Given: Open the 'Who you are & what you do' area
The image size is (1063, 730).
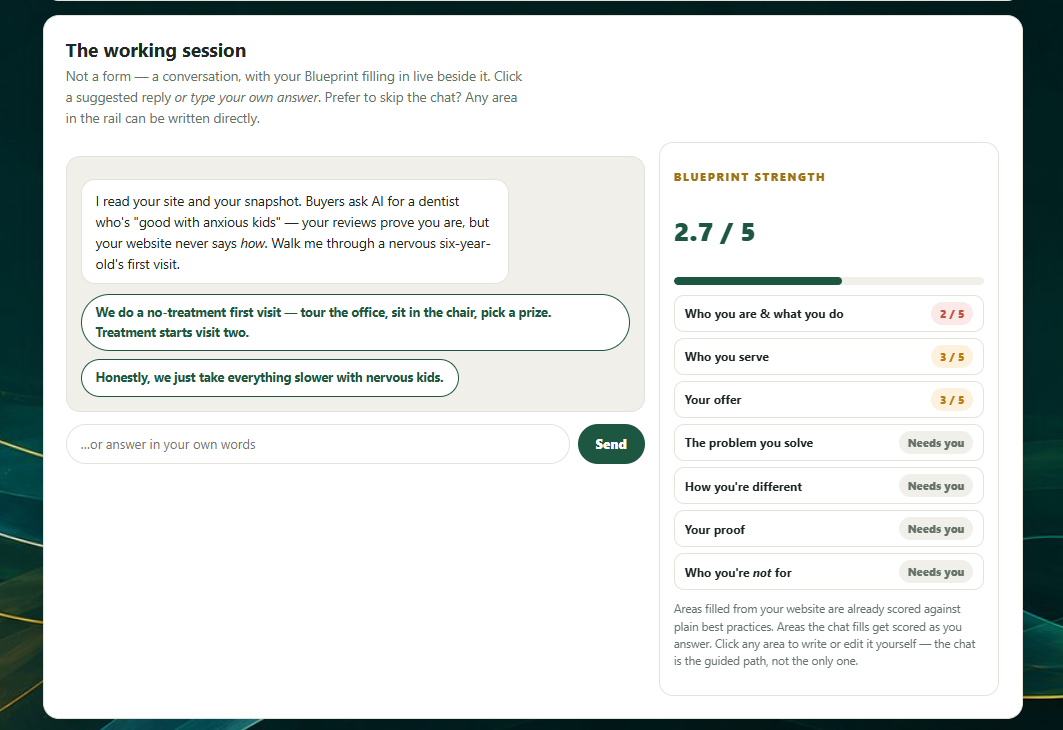Looking at the screenshot, I should pos(828,314).
